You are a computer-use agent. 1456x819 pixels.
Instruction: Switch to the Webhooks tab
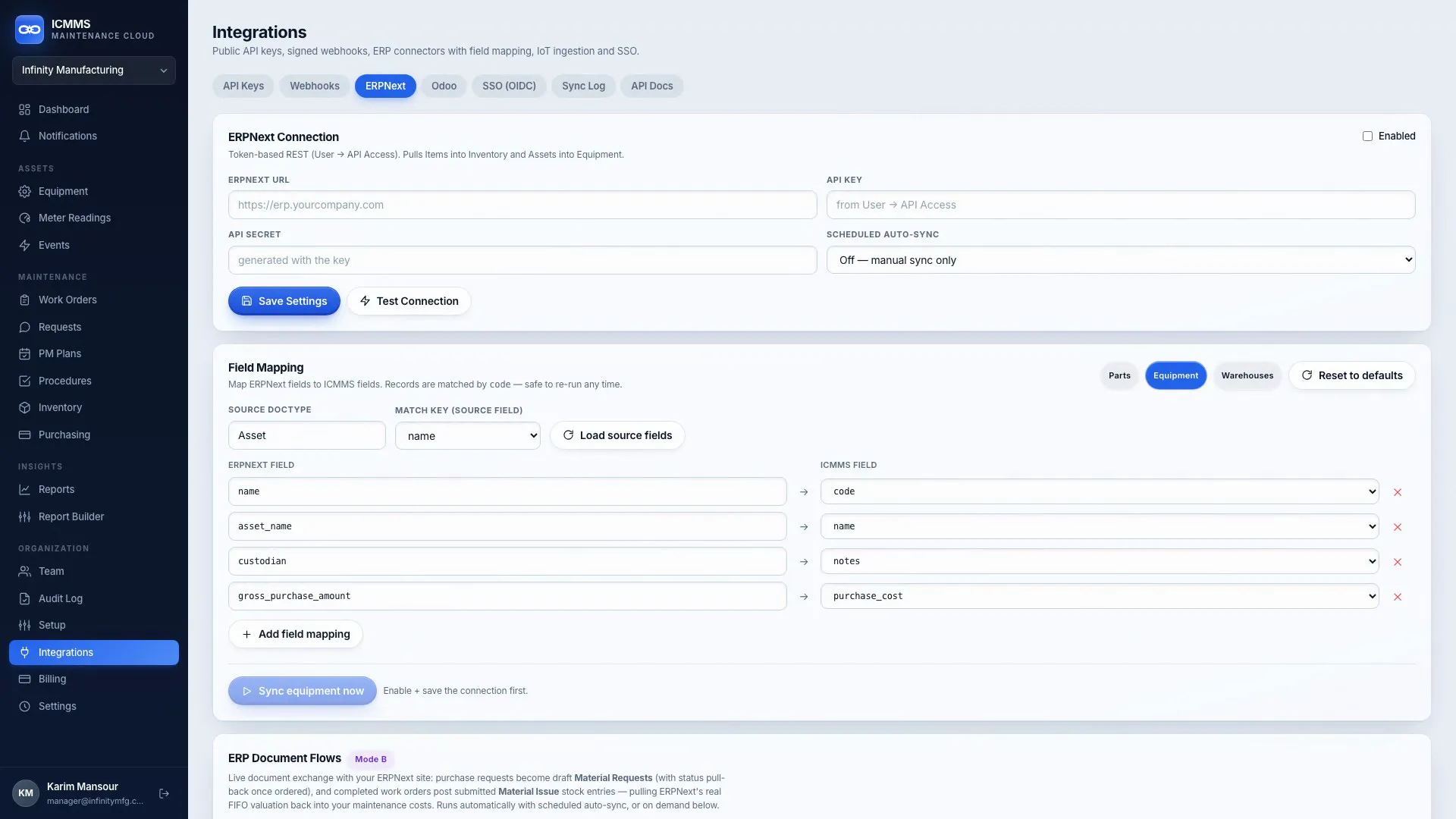[315, 86]
